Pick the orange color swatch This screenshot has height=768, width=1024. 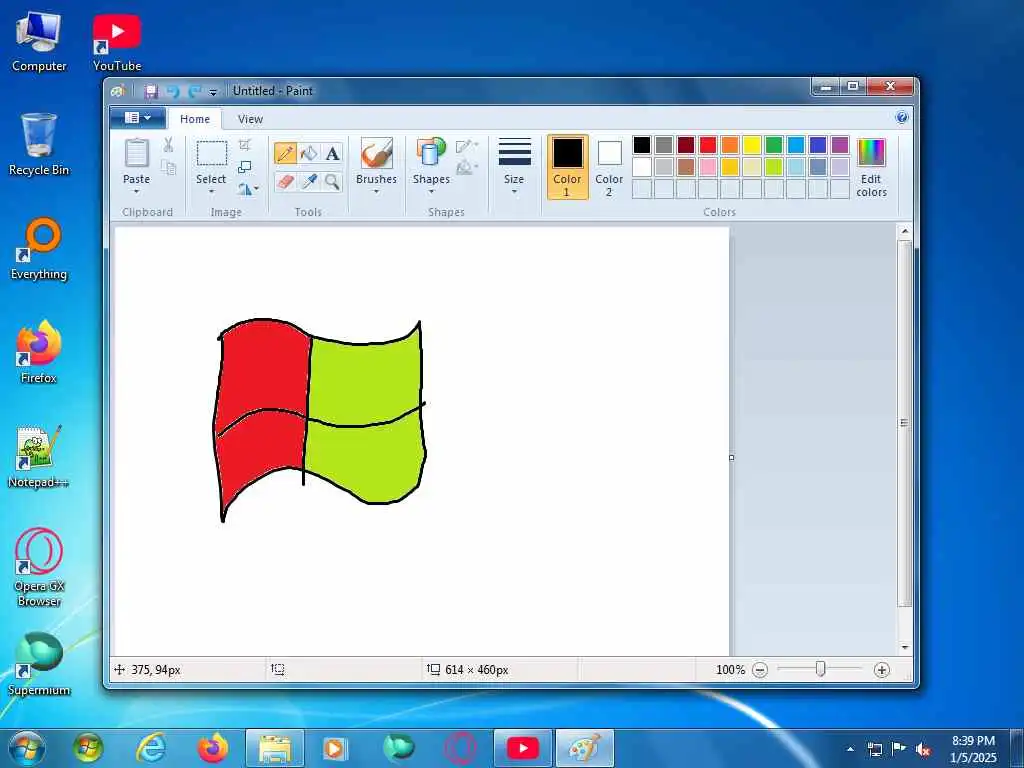[730, 145]
